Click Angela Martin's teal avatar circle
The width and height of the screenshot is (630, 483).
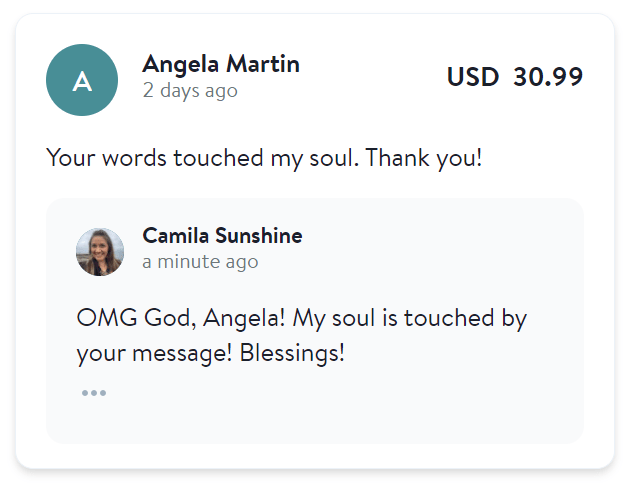82,80
